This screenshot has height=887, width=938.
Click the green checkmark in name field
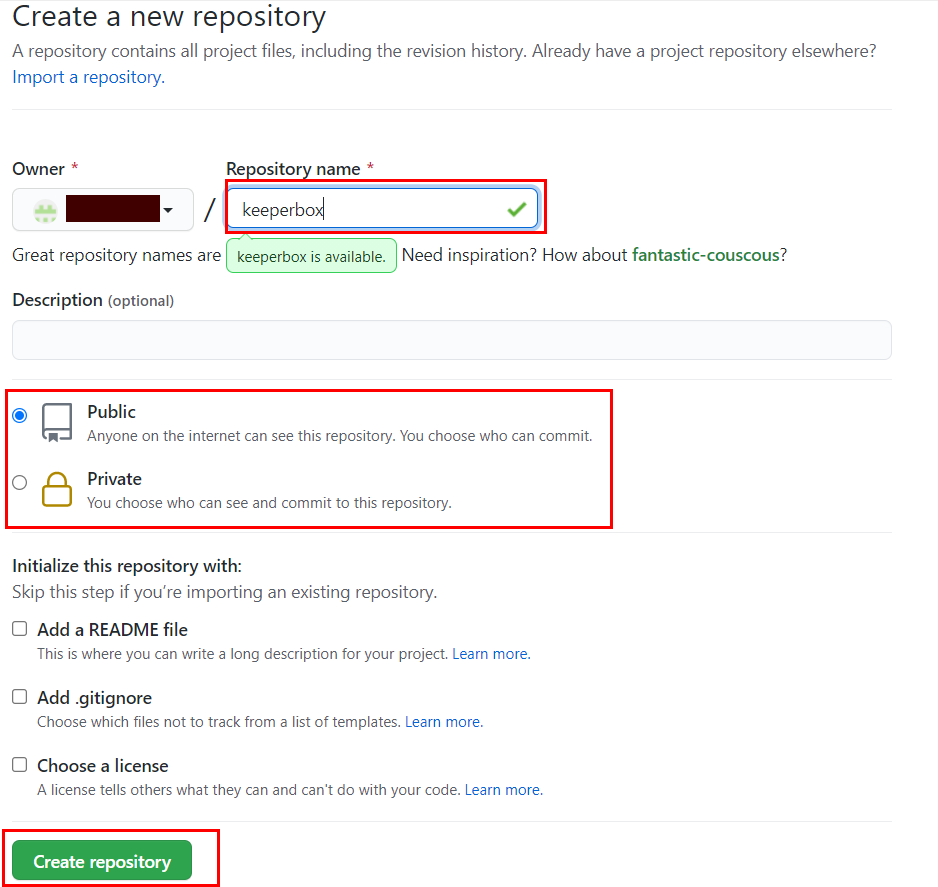516,209
